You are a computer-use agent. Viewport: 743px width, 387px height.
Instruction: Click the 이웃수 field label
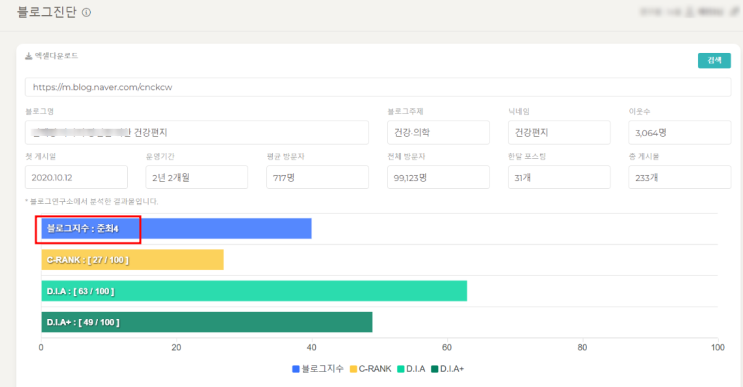tap(639, 111)
